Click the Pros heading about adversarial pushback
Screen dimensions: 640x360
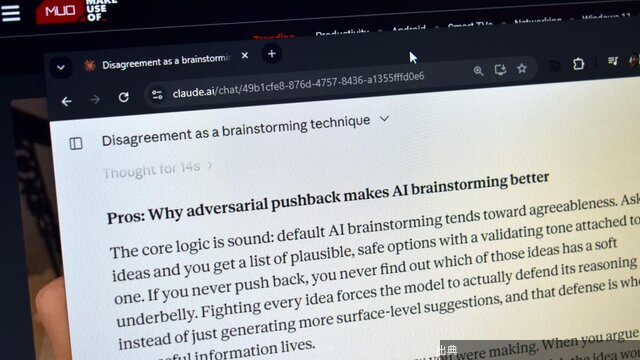(x=328, y=198)
